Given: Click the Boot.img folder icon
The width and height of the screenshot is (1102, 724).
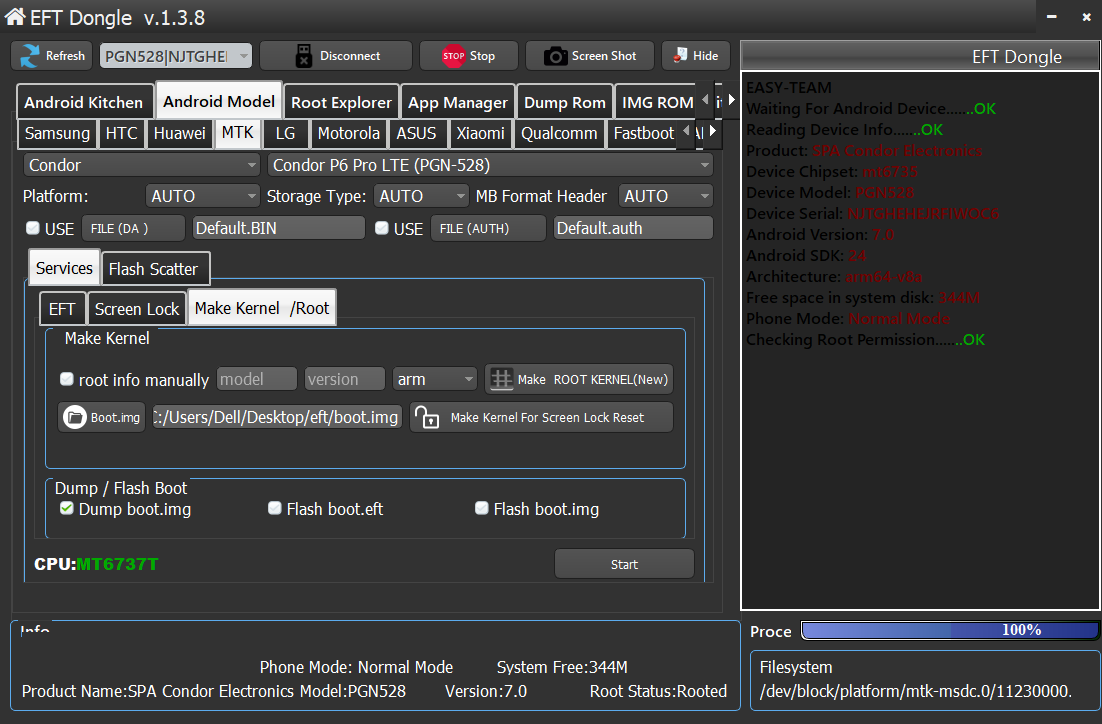Looking at the screenshot, I should (74, 417).
